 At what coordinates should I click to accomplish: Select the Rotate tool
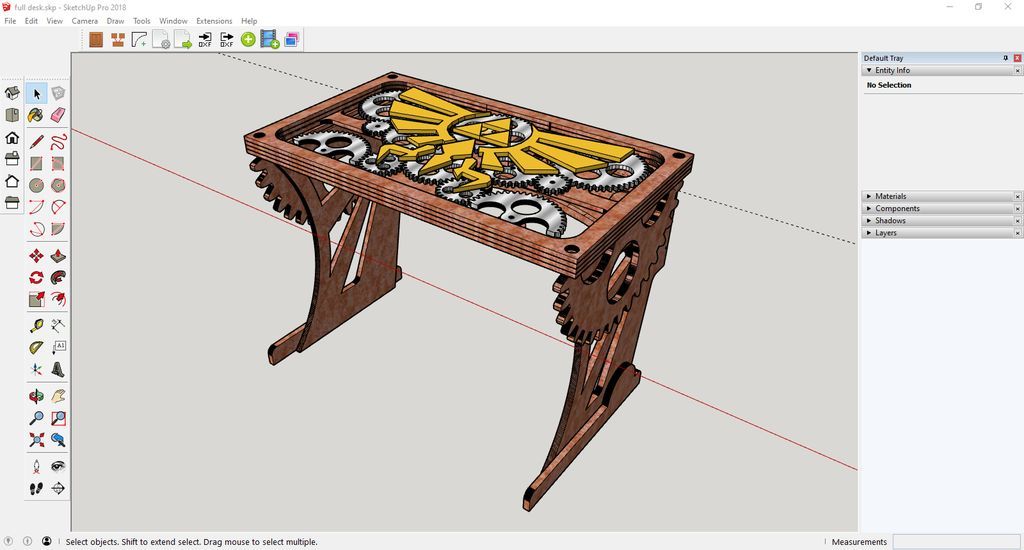click(x=37, y=278)
